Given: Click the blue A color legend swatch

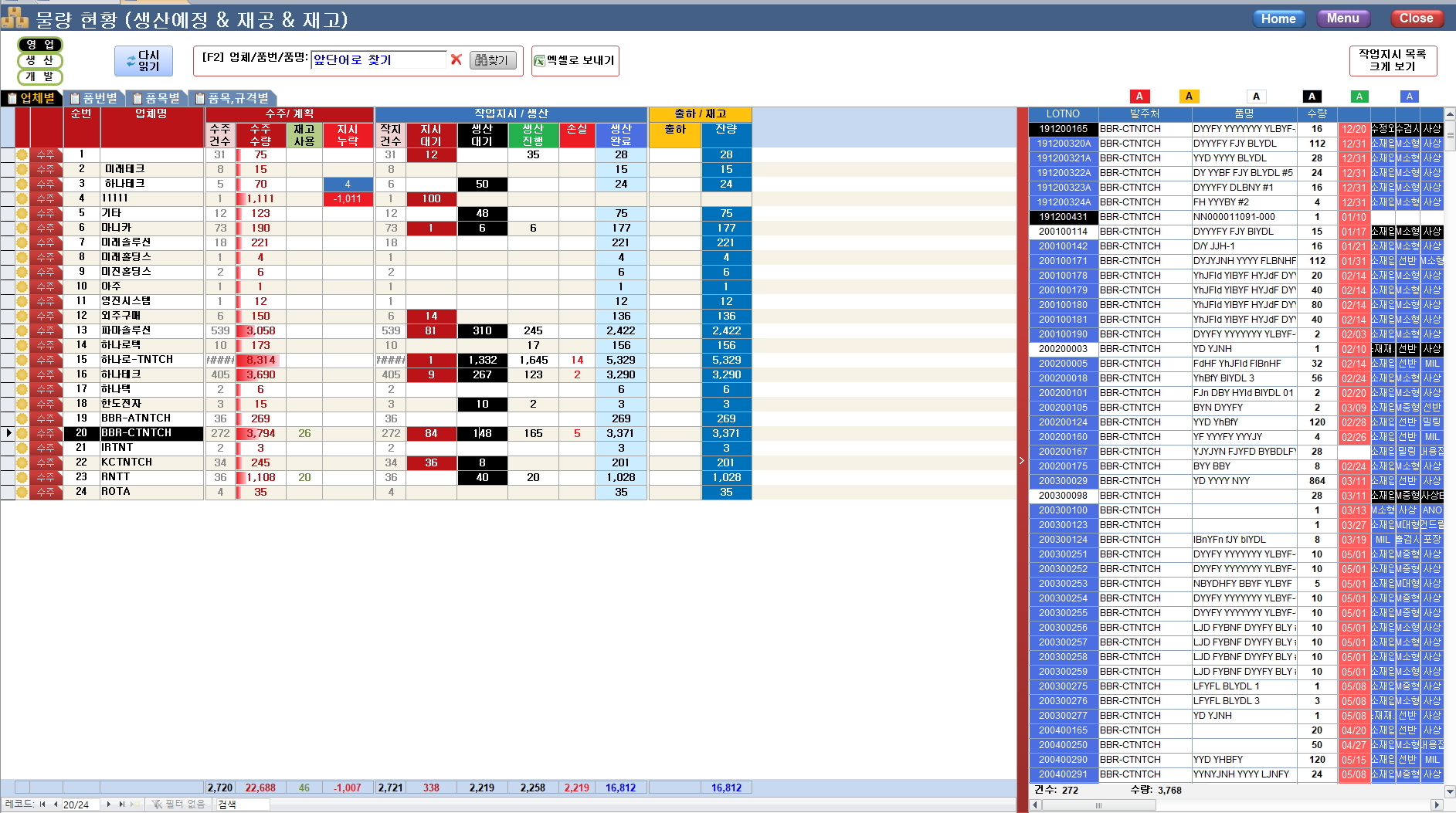Looking at the screenshot, I should tap(1410, 97).
